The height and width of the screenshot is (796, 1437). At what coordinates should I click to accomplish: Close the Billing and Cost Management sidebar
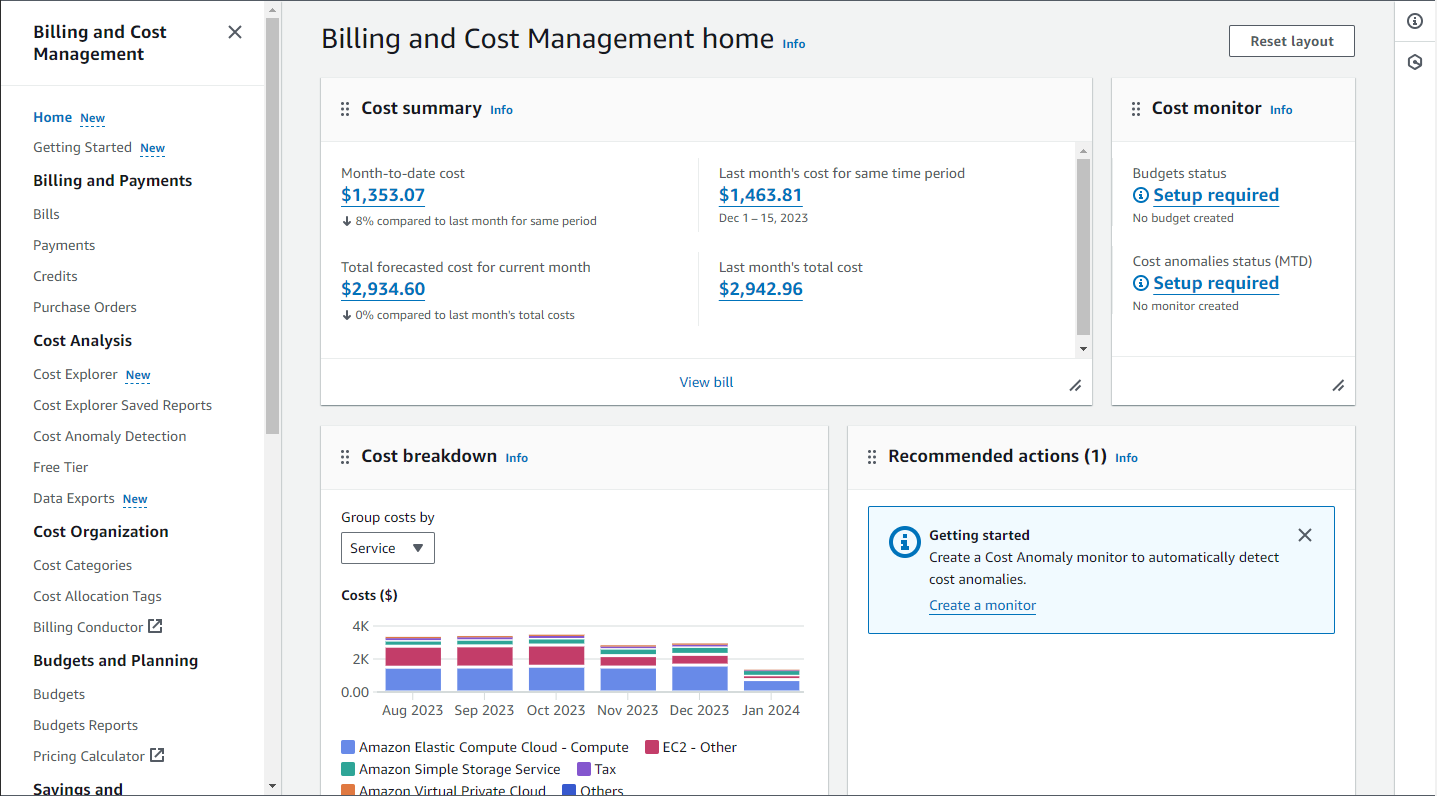click(x=235, y=32)
